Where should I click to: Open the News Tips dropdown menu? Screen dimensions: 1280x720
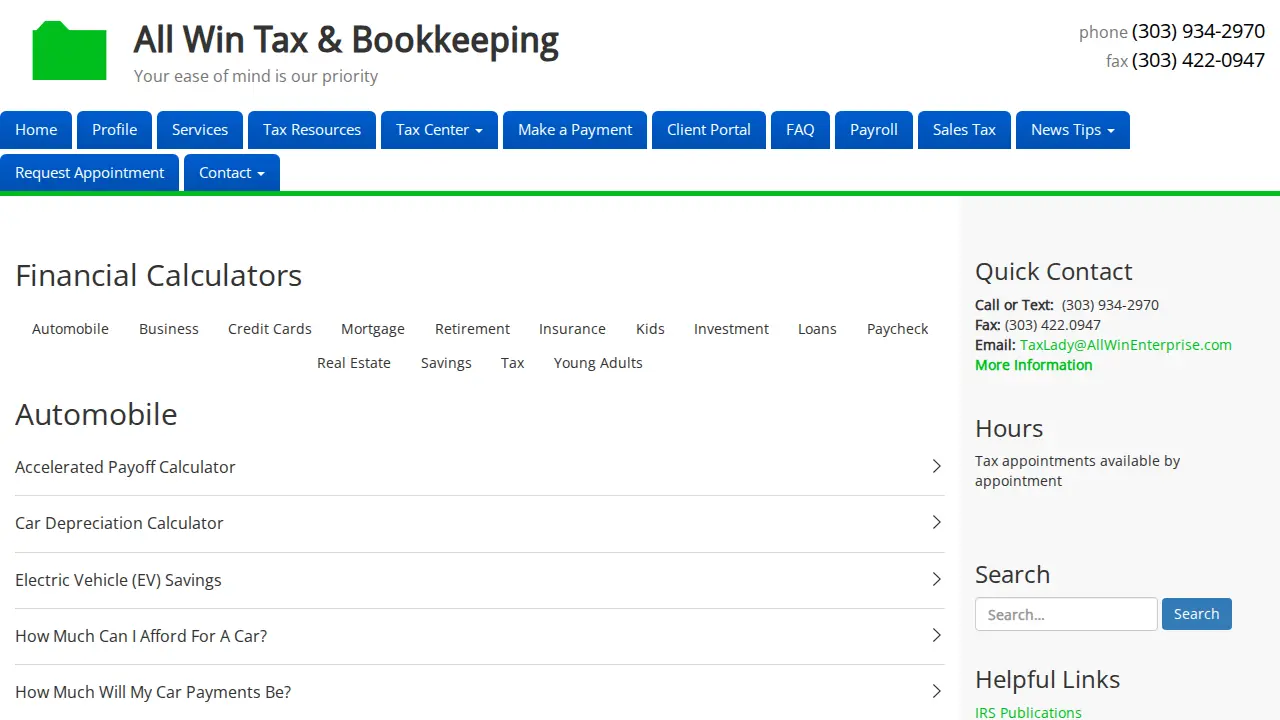pyautogui.click(x=1073, y=130)
